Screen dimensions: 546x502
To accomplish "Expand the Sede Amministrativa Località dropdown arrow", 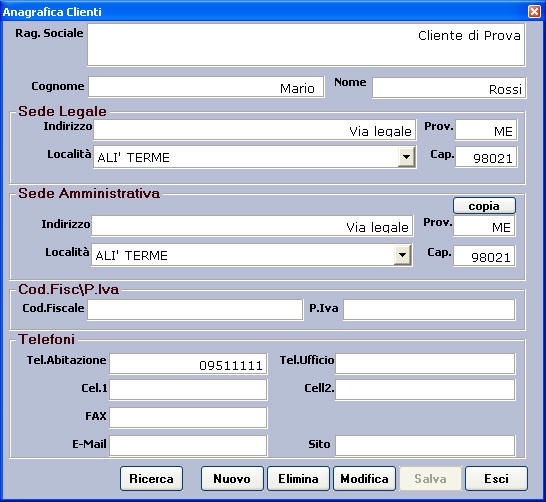I will (x=403, y=255).
